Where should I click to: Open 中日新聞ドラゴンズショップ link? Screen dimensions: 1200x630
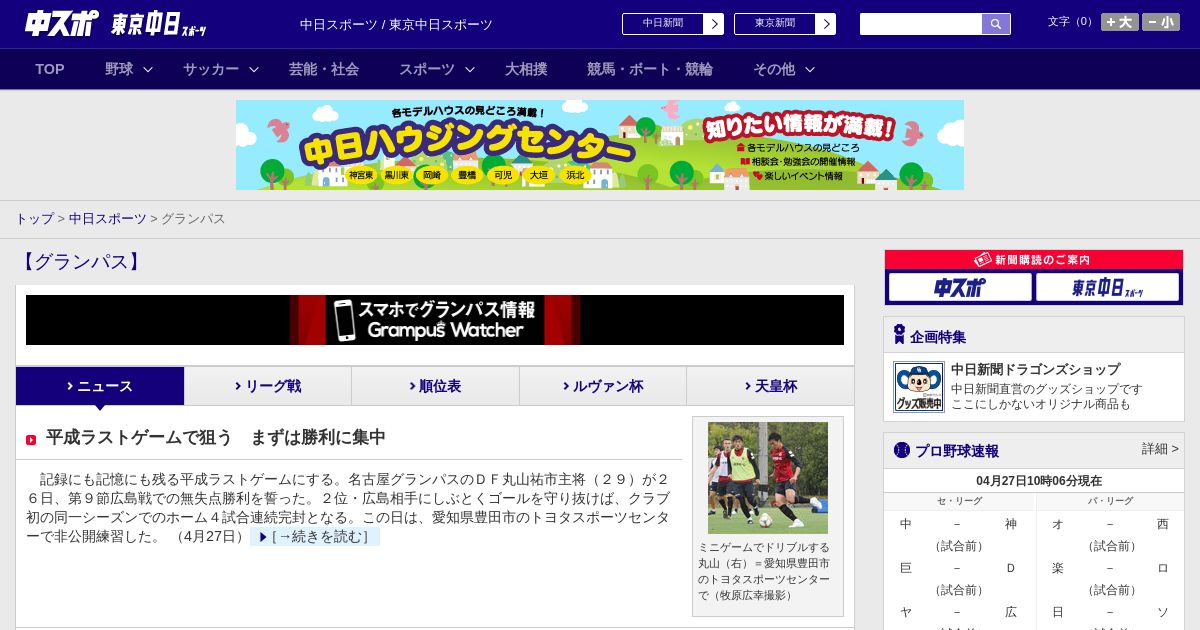tap(1035, 369)
